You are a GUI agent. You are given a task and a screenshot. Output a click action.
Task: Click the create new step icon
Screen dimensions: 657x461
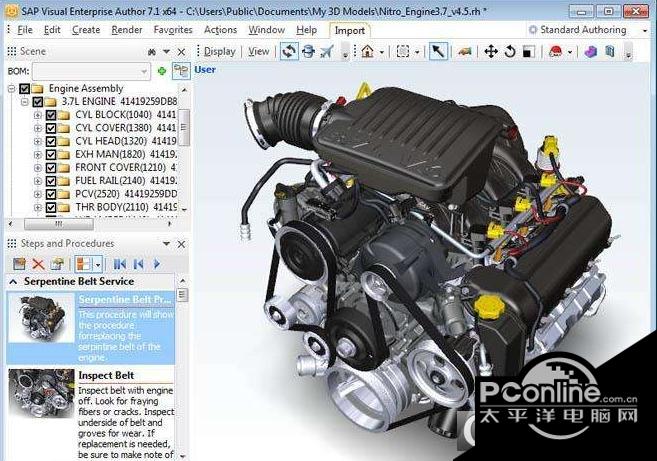tap(19, 264)
